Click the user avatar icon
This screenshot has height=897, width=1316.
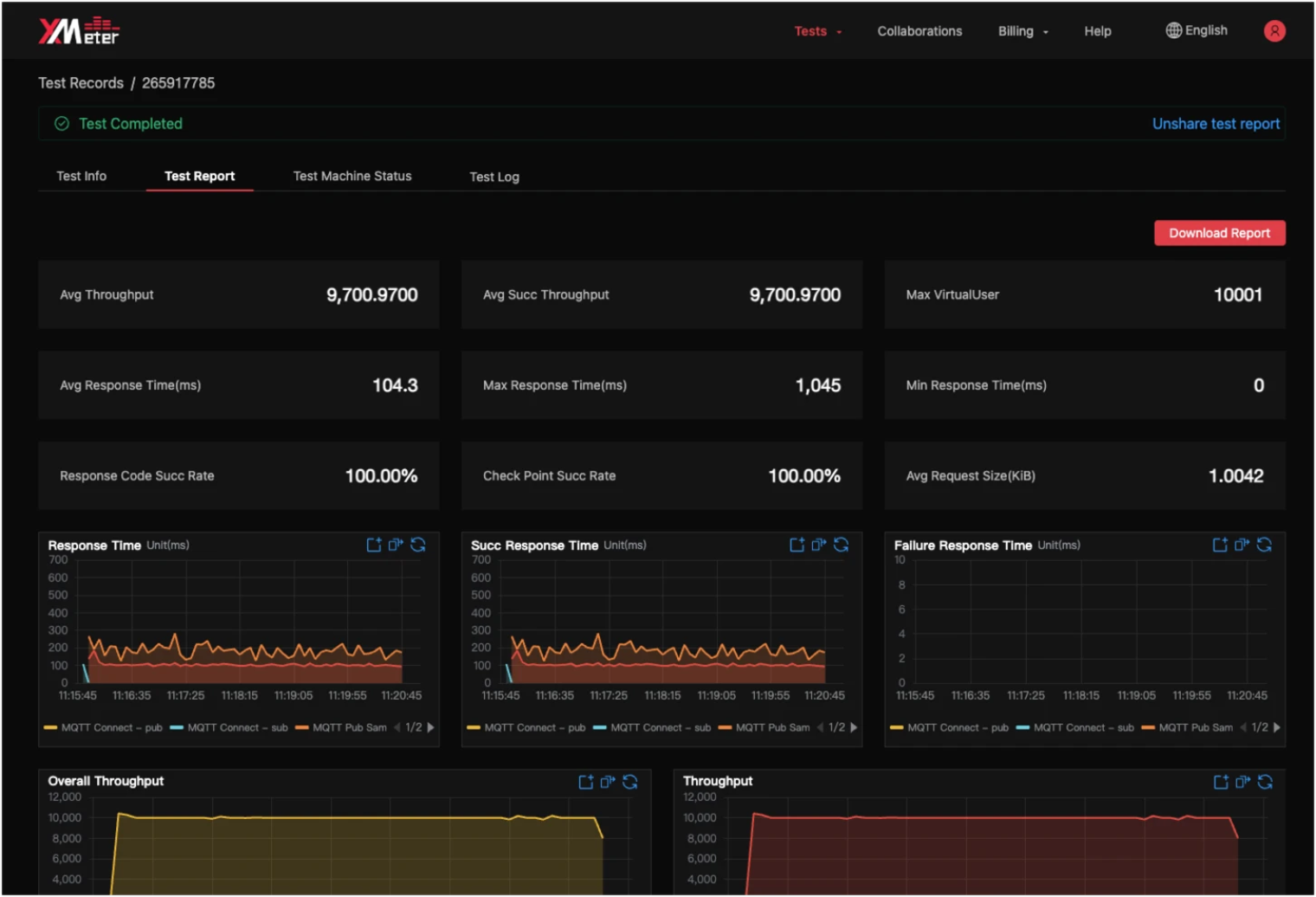click(1274, 31)
